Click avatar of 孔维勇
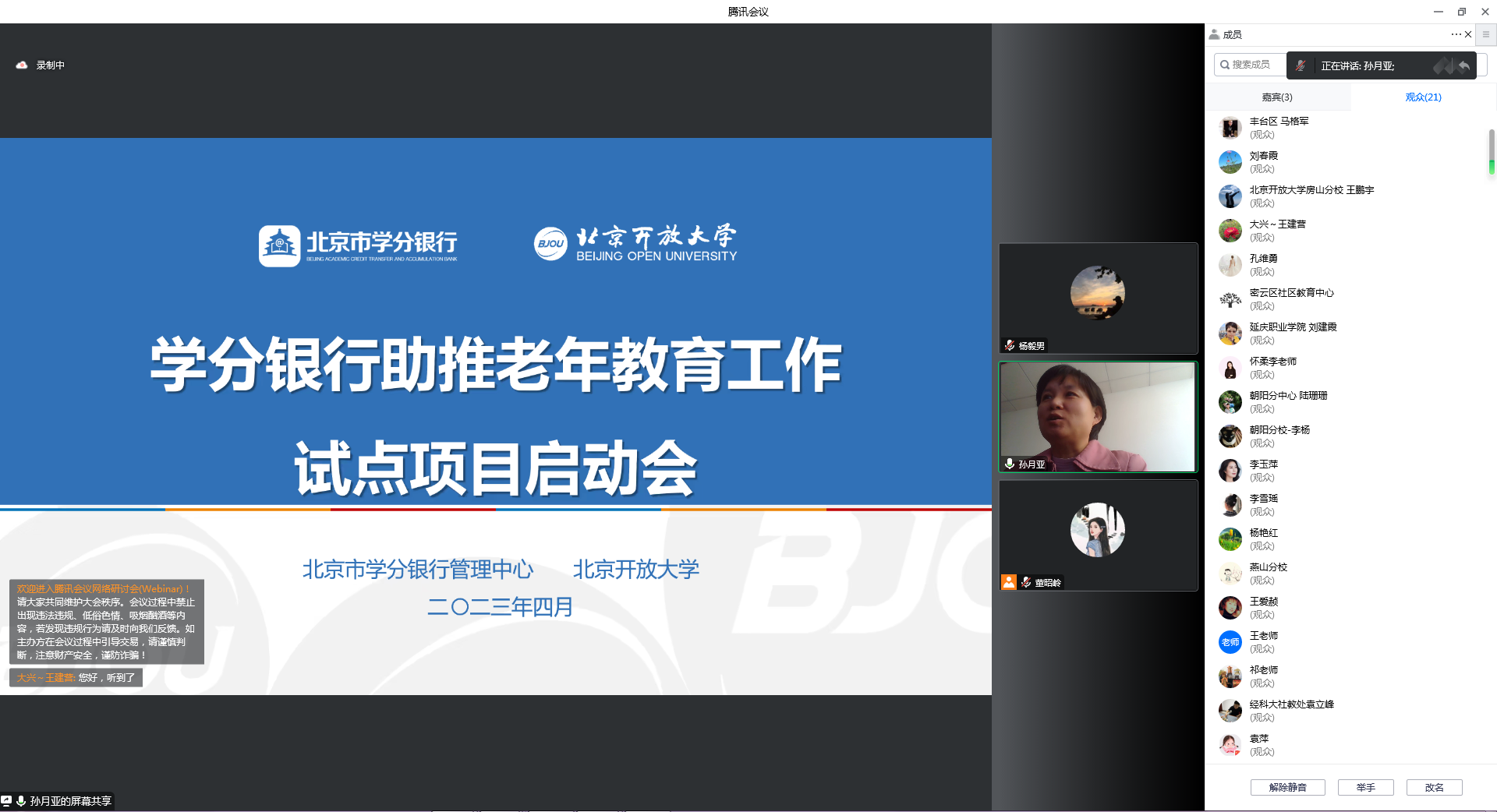Screen dimensions: 1497x812 1230,265
